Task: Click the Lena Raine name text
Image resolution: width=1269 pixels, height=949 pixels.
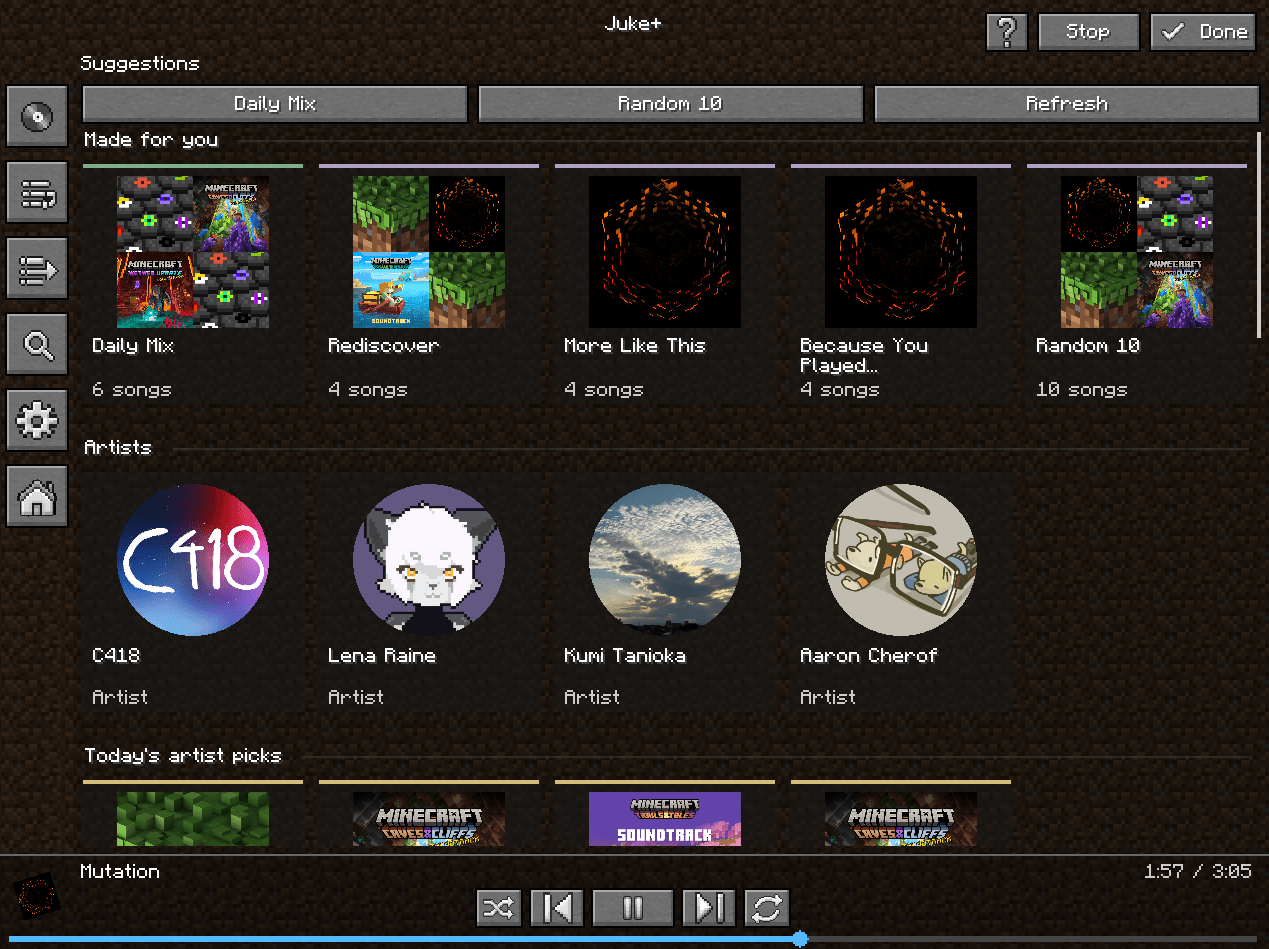Action: [382, 656]
